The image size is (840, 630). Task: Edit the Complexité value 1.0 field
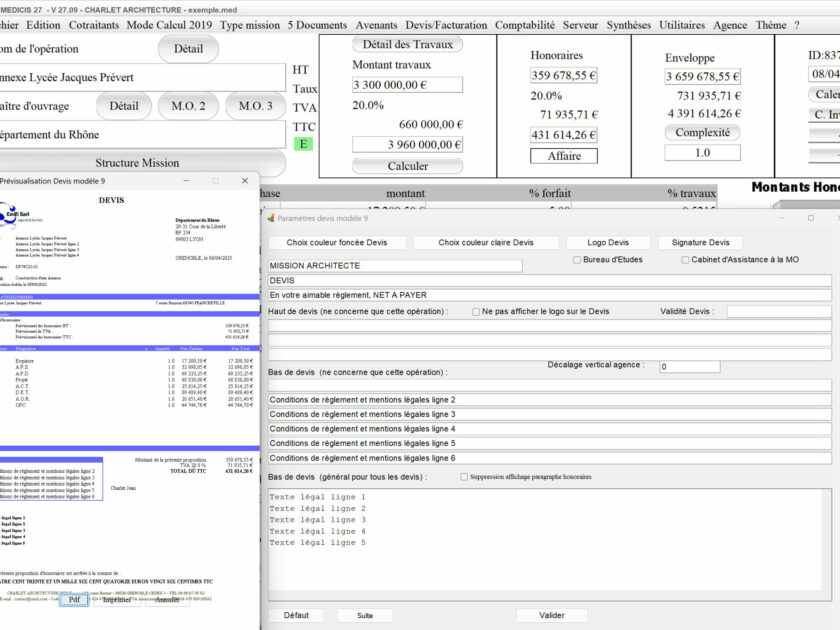(x=702, y=153)
